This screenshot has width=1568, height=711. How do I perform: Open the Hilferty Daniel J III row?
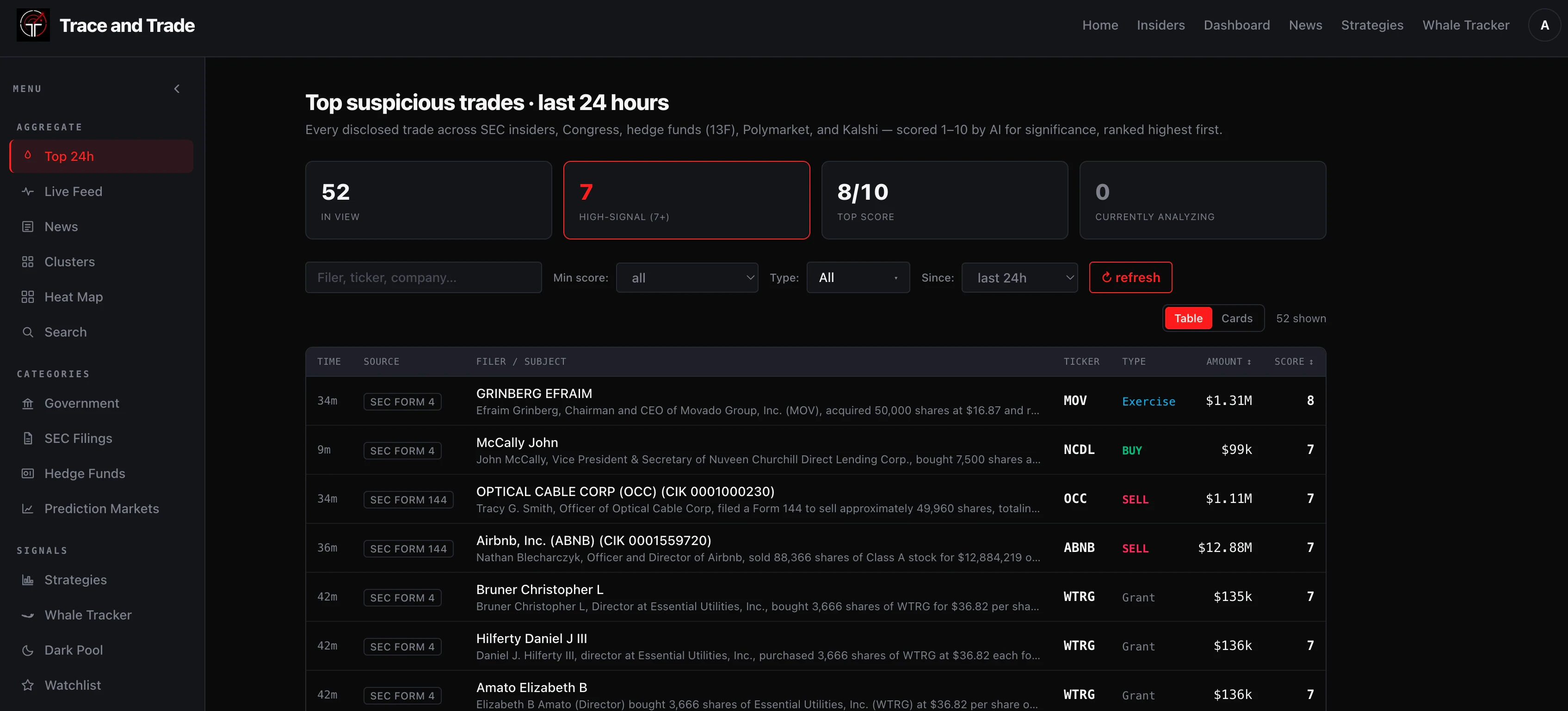(815, 646)
